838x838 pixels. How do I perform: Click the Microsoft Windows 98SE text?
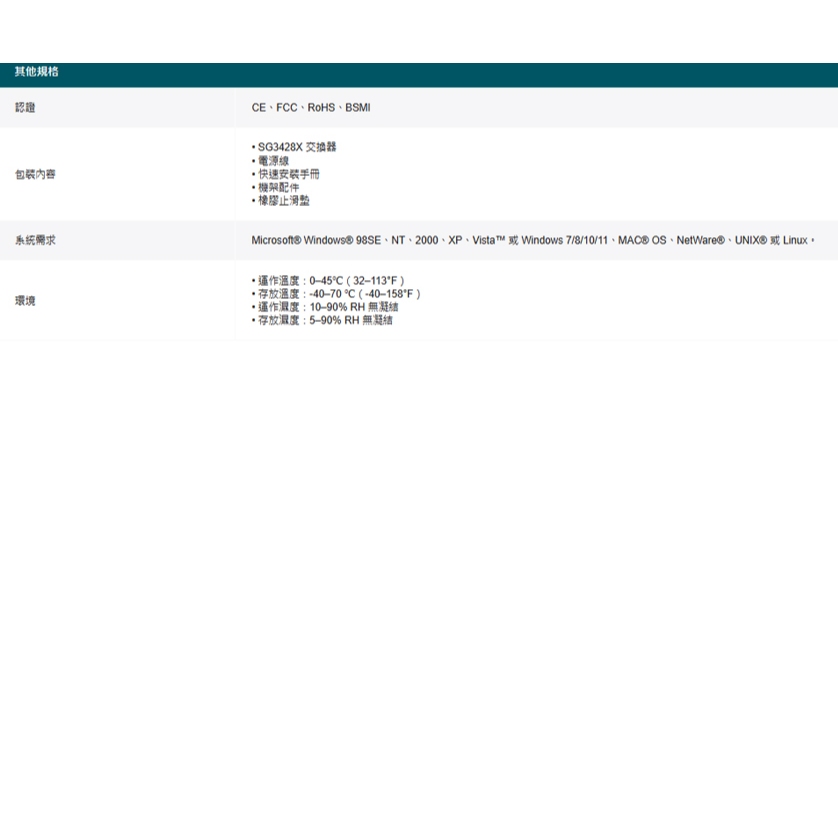tap(316, 240)
